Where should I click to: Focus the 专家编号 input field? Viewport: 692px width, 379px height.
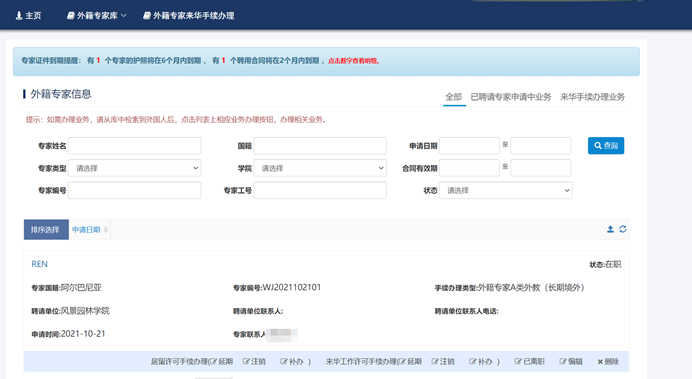[x=134, y=190]
